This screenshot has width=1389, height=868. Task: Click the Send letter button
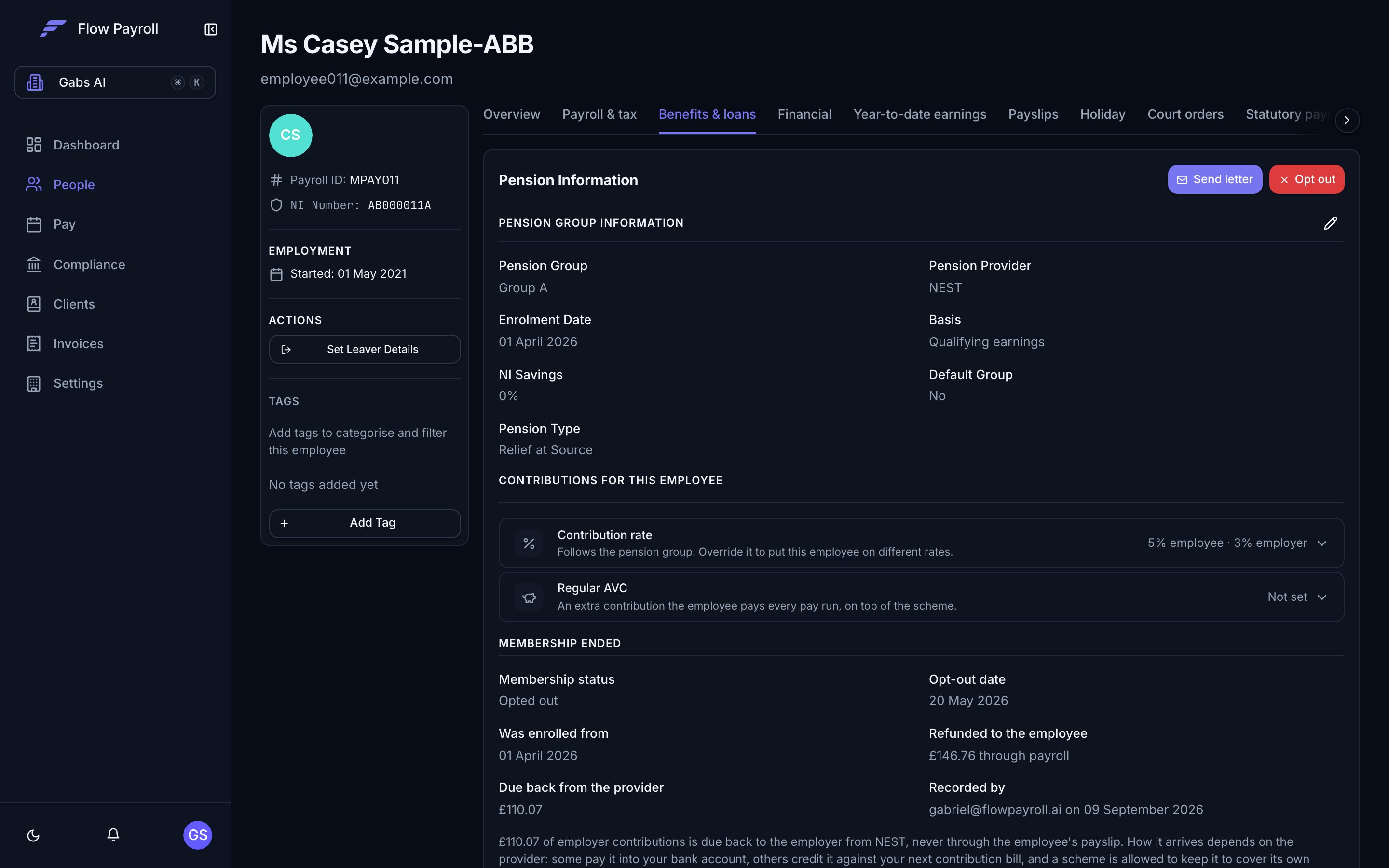[1214, 180]
